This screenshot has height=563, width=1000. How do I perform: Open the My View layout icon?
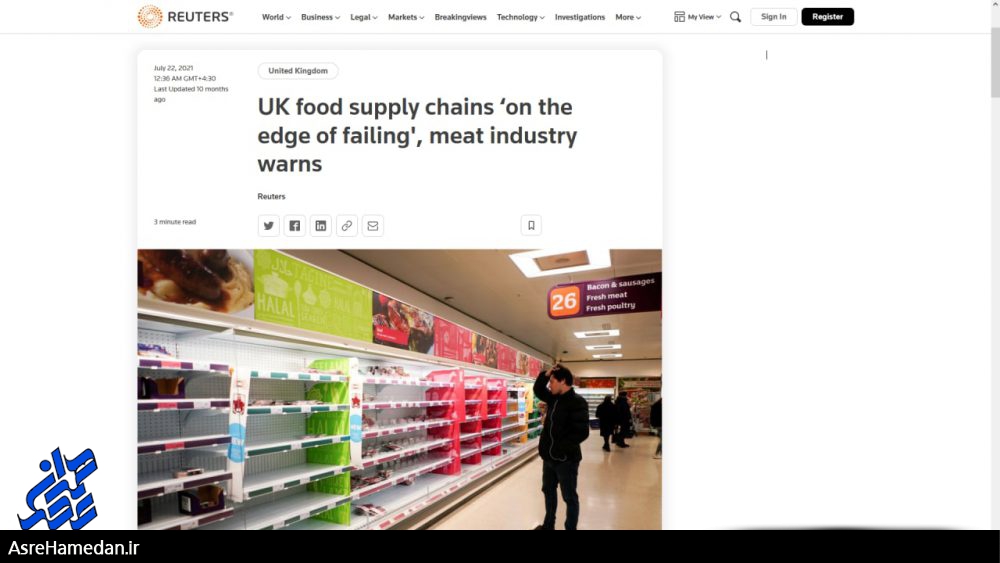(679, 17)
